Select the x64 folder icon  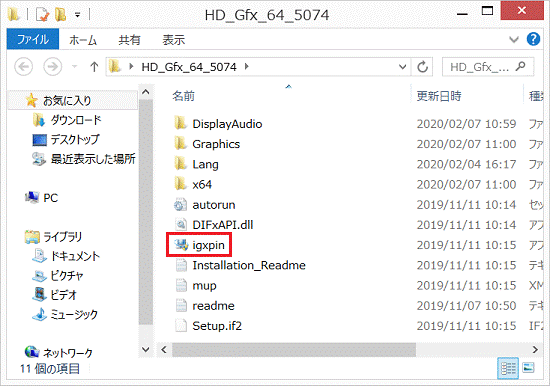coord(180,184)
